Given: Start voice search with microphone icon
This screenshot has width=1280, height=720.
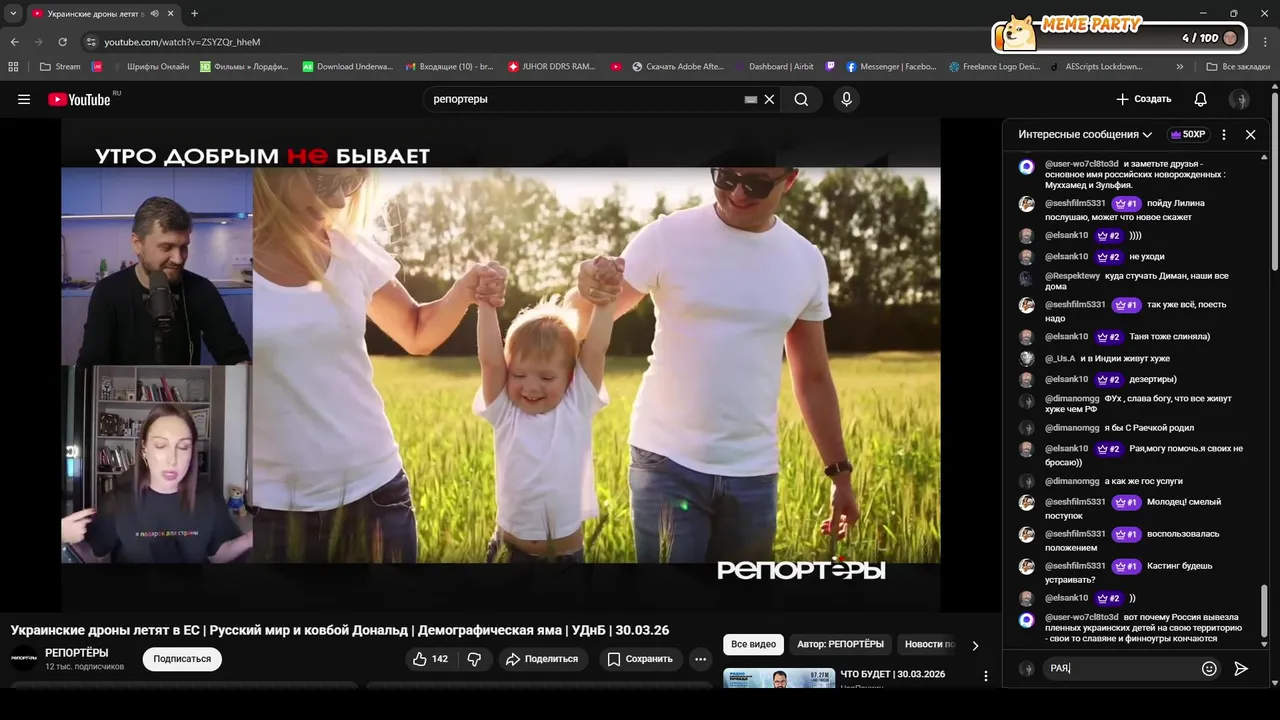Looking at the screenshot, I should click(x=846, y=99).
